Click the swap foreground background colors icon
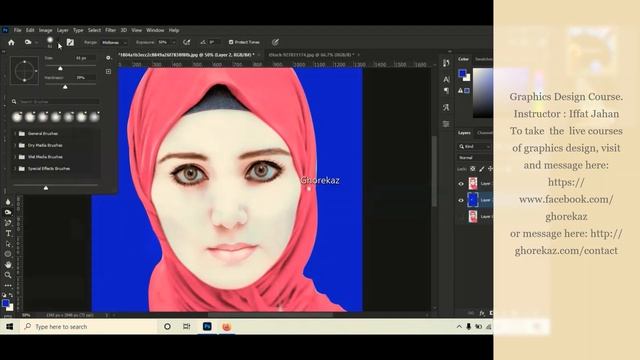 pyautogui.click(x=11, y=295)
